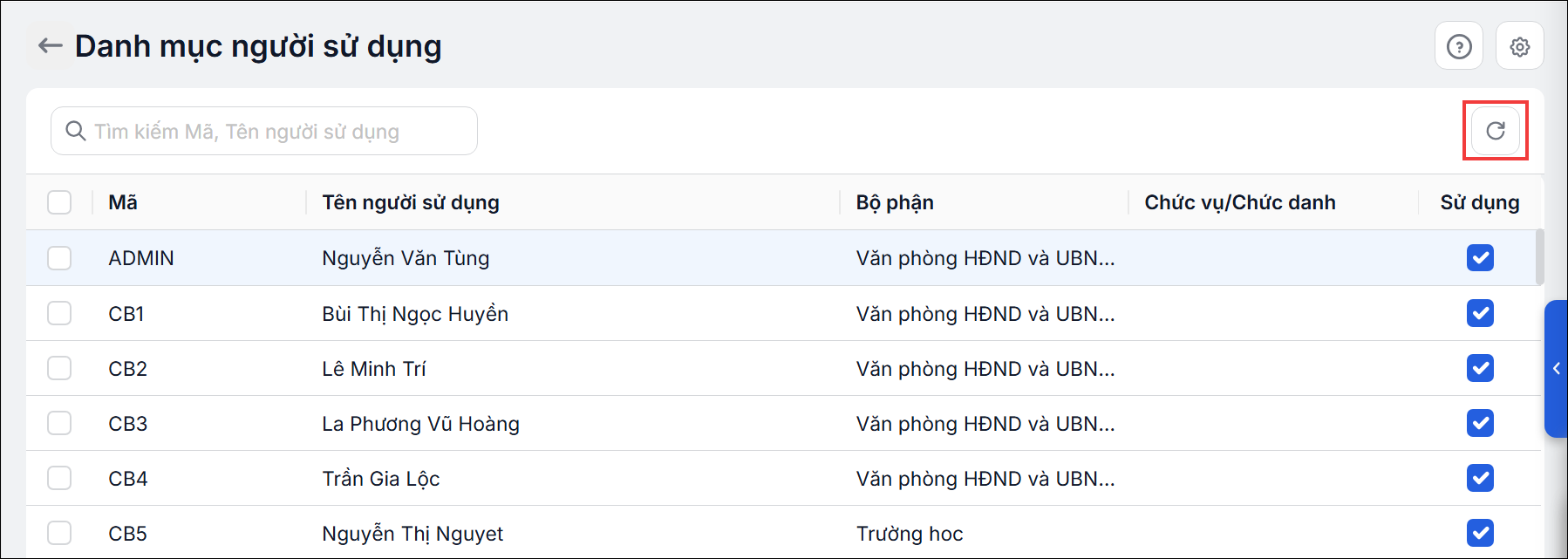1568x559 pixels.
Task: Open the help question mark icon
Action: [x=1459, y=46]
